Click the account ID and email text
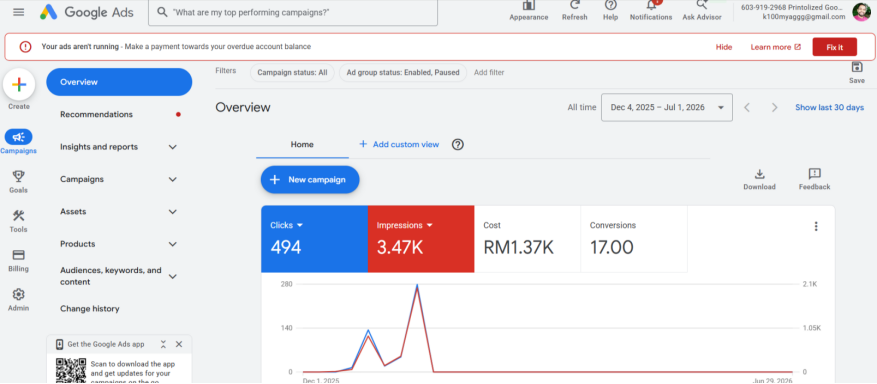 (793, 12)
